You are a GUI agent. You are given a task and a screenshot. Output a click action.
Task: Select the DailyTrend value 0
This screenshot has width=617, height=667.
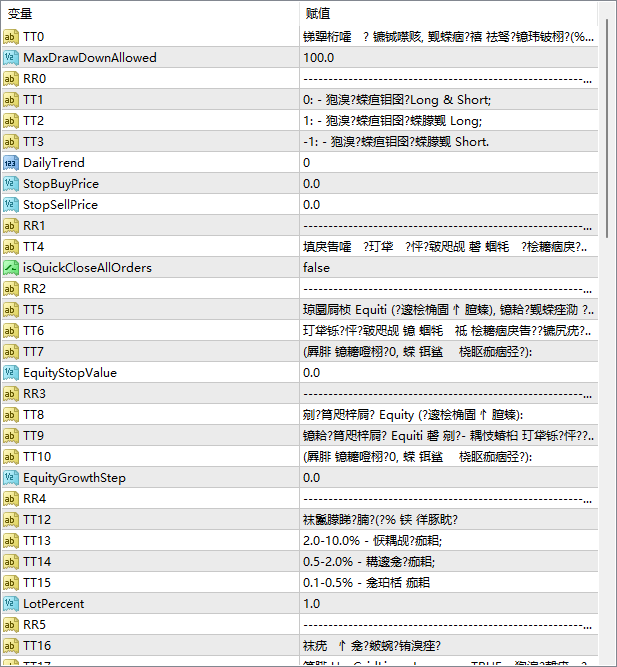pyautogui.click(x=306, y=163)
